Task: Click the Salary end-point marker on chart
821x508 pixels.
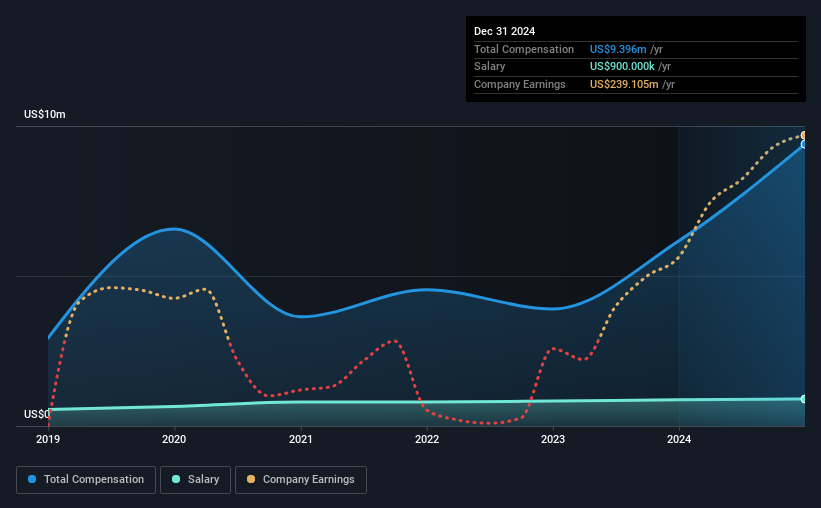Action: 804,399
